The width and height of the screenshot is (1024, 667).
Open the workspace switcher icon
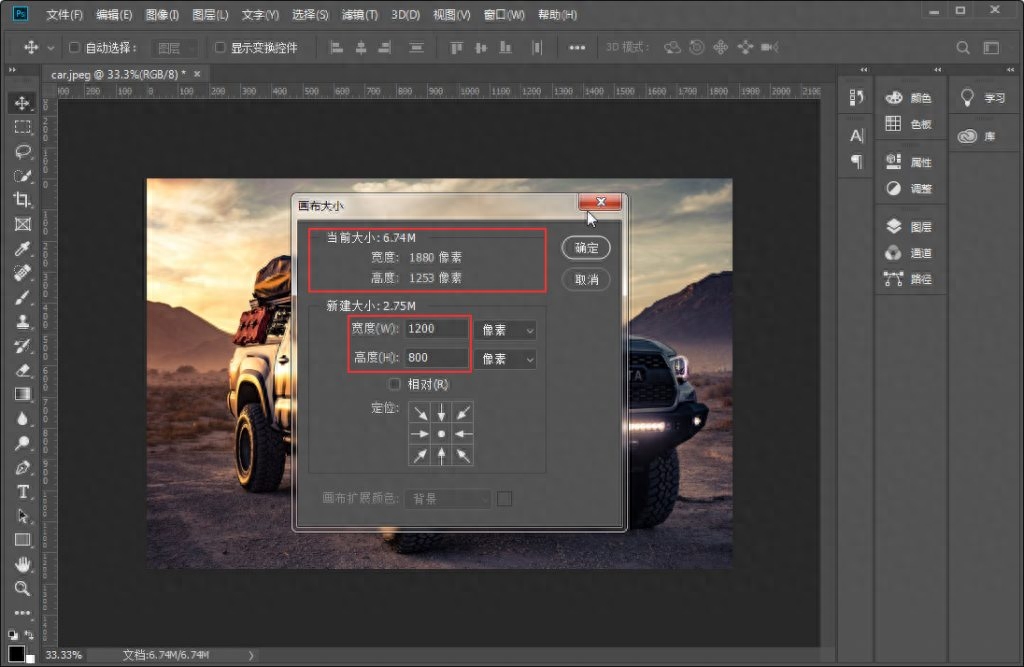(991, 47)
